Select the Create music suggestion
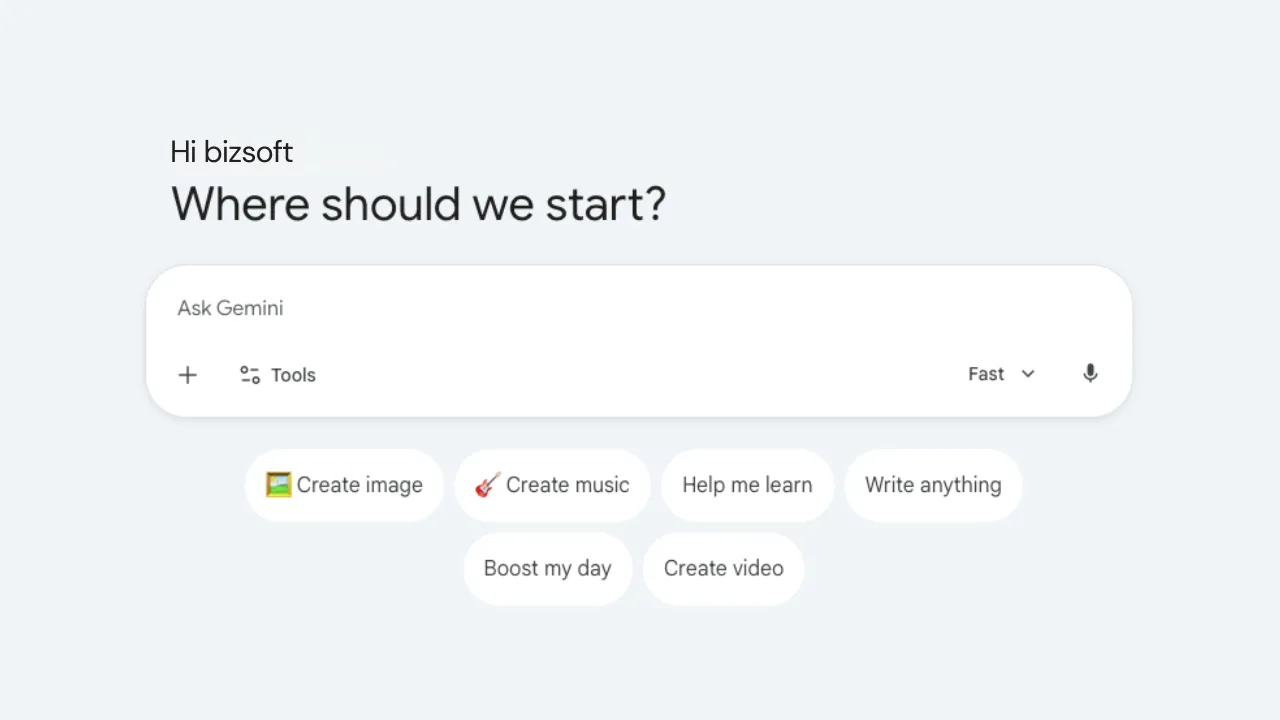The height and width of the screenshot is (720, 1280). 552,485
